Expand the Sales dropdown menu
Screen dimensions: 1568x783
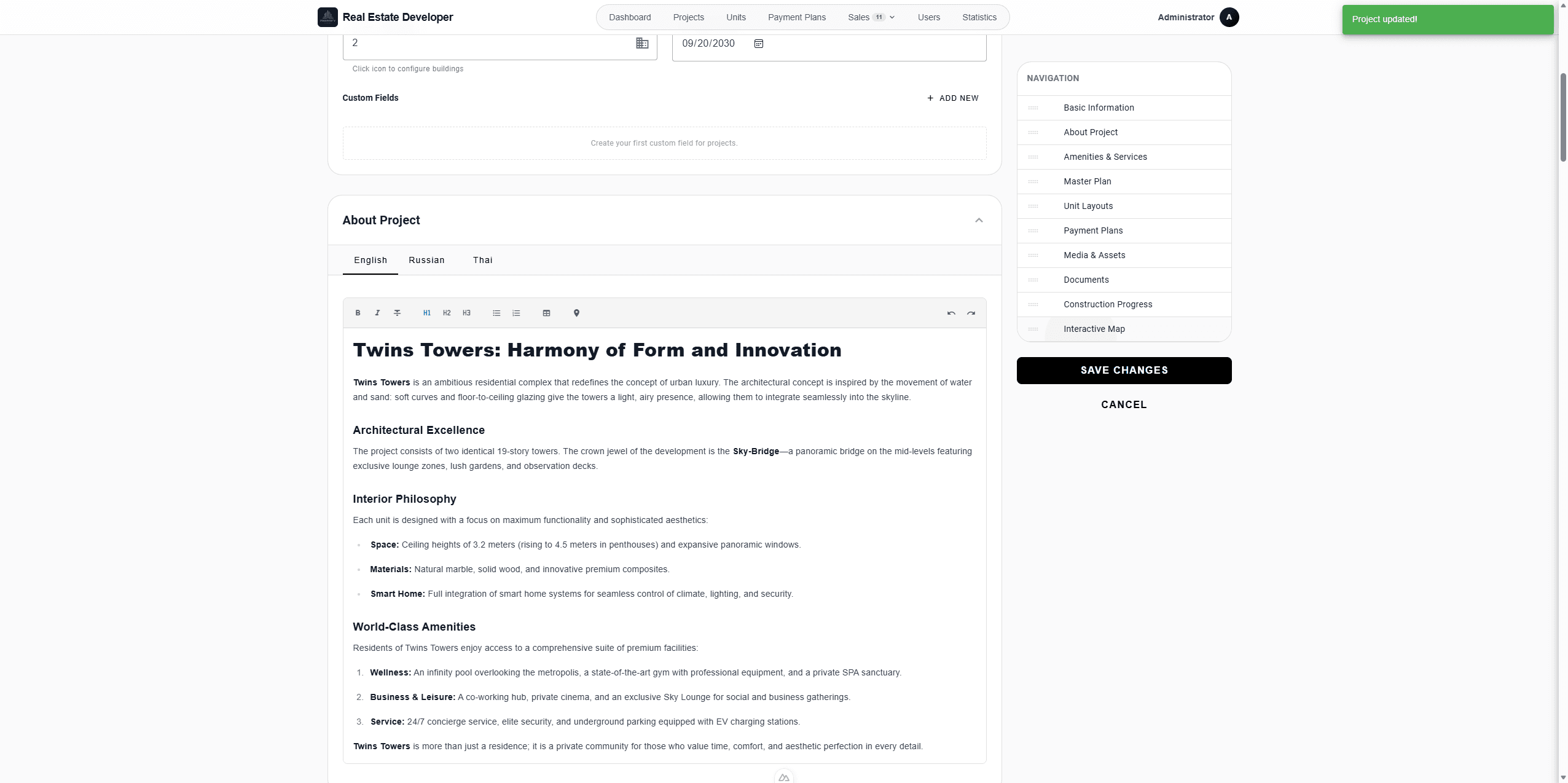[871, 17]
